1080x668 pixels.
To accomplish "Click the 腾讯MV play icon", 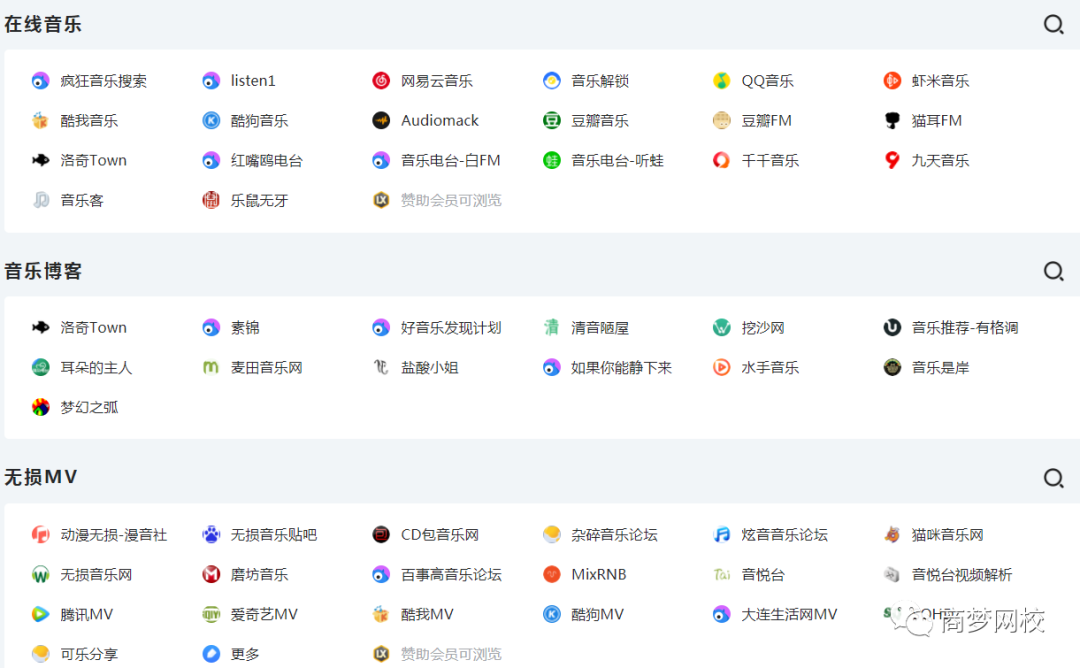I will pyautogui.click(x=41, y=614).
